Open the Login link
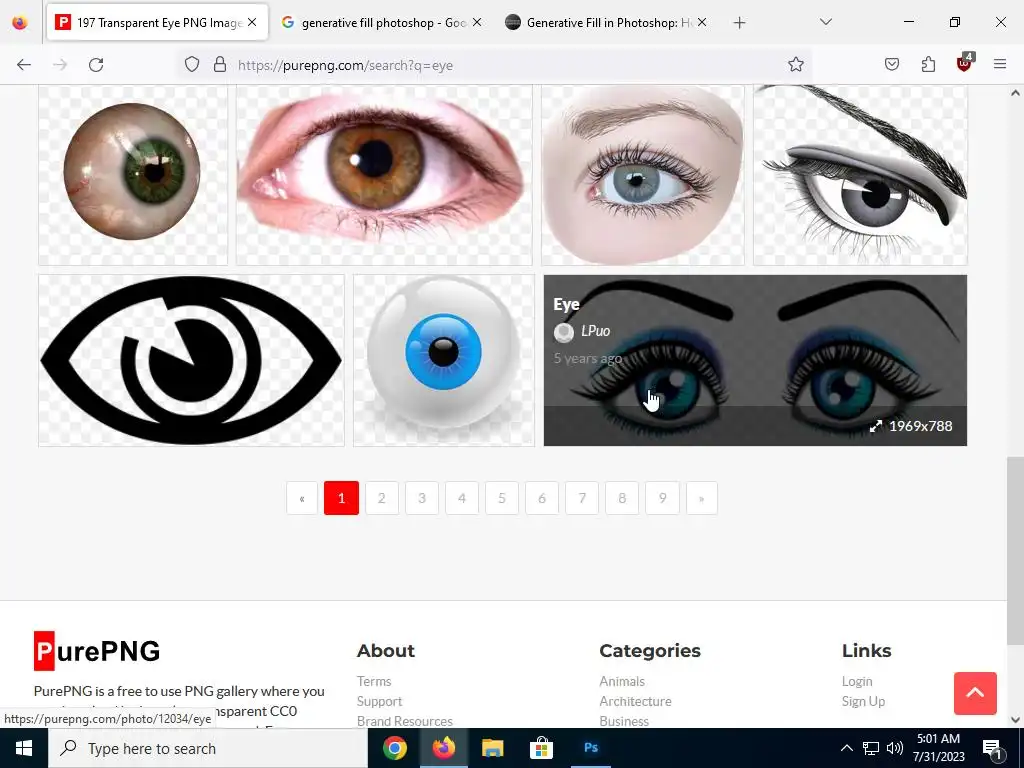The width and height of the screenshot is (1024, 768). point(857,681)
